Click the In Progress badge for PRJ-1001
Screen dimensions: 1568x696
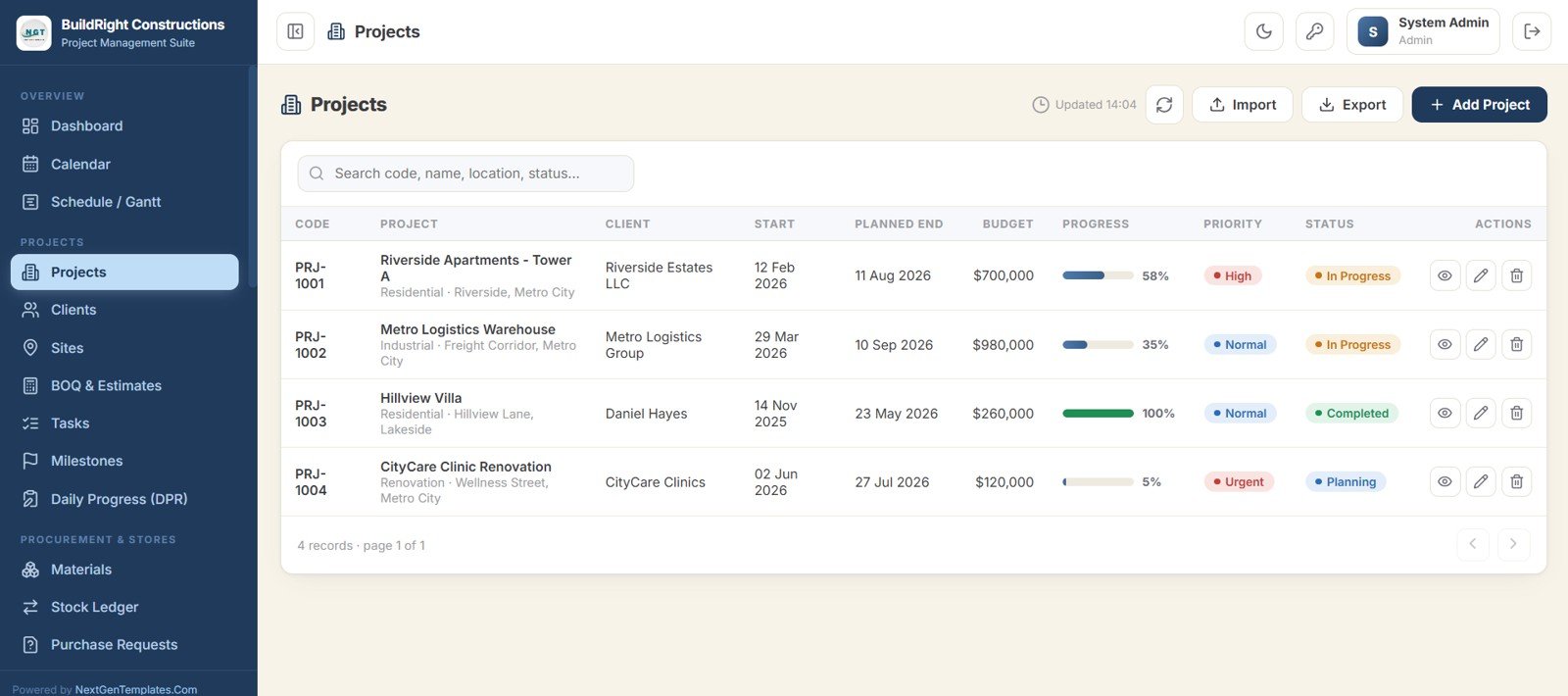[x=1353, y=275]
